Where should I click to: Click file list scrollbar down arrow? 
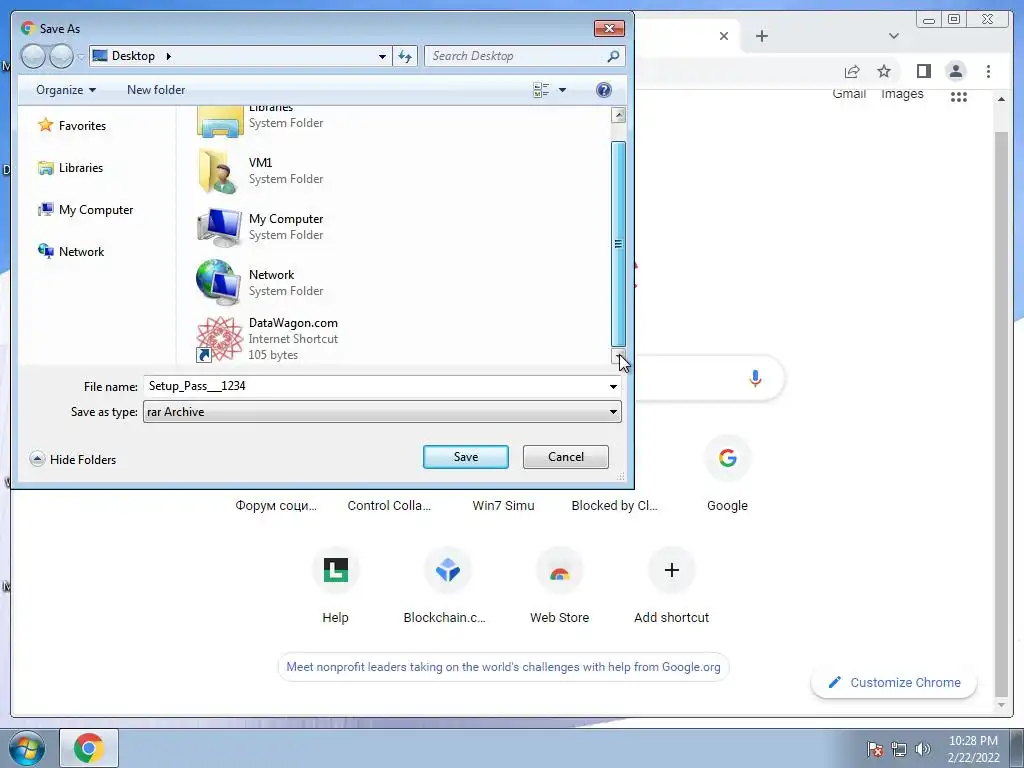(x=618, y=357)
